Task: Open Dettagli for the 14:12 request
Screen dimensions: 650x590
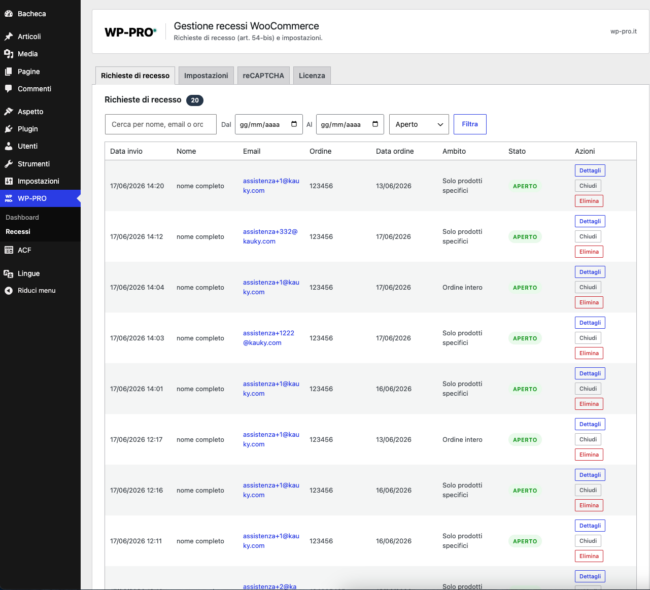Action: [590, 221]
